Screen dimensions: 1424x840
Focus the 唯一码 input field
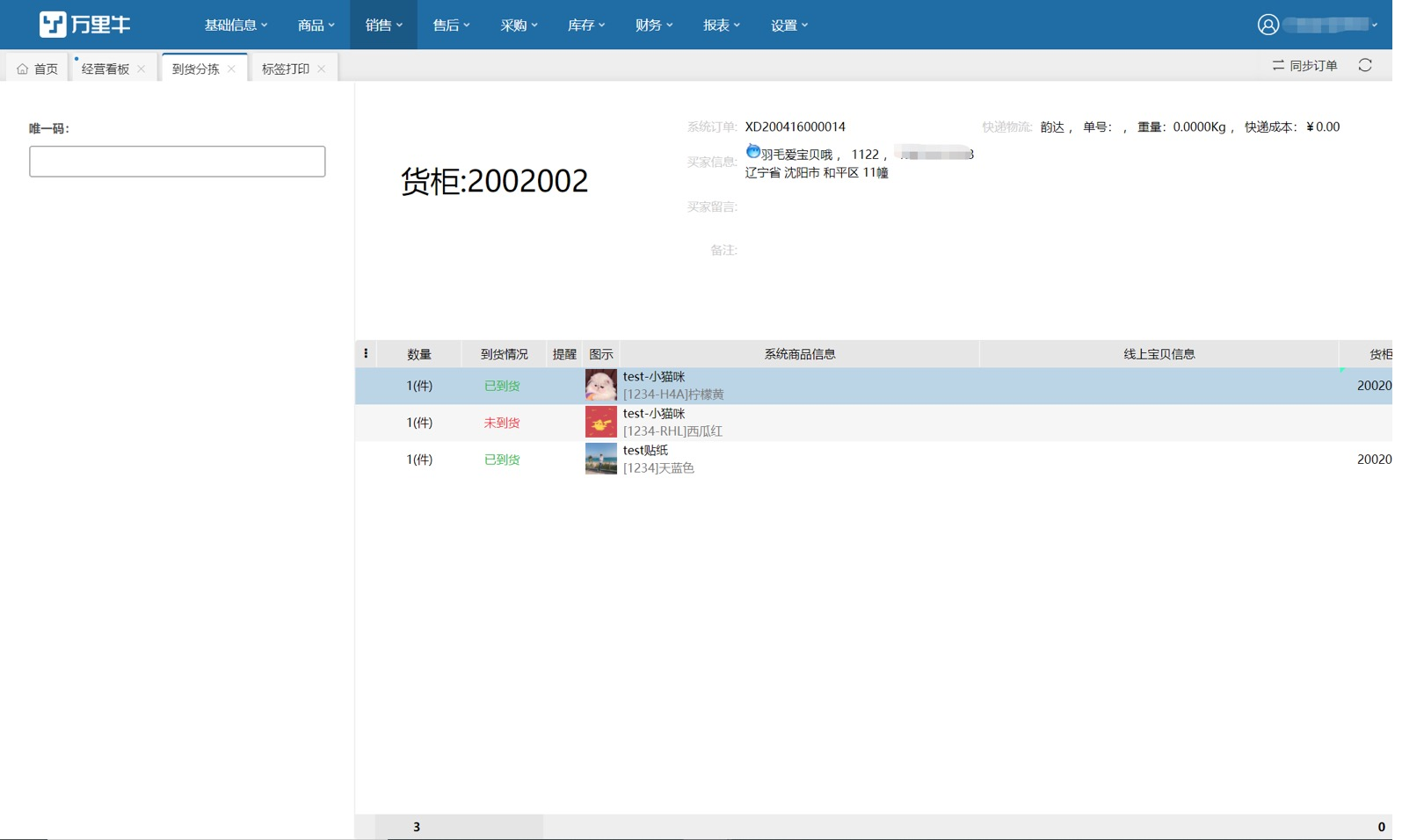pos(178,161)
